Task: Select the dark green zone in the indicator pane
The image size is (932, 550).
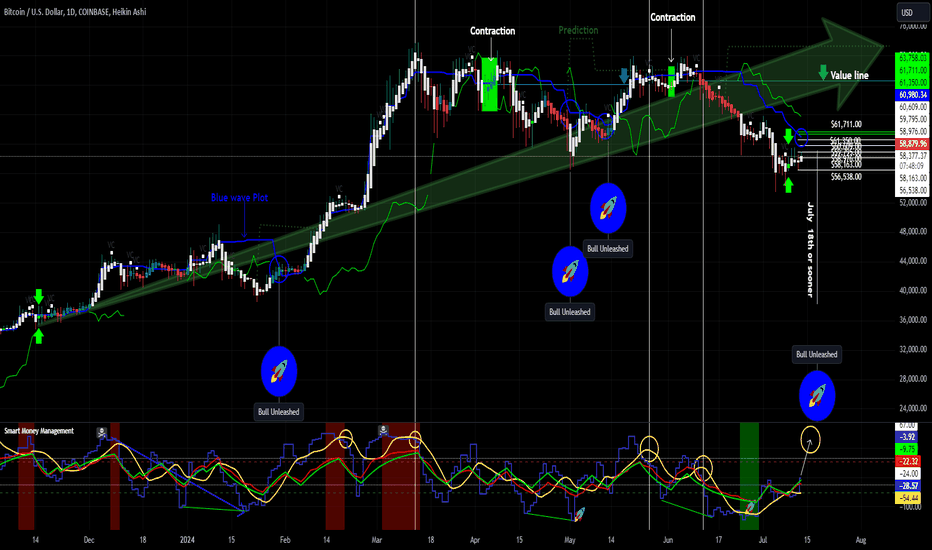Action: point(750,476)
